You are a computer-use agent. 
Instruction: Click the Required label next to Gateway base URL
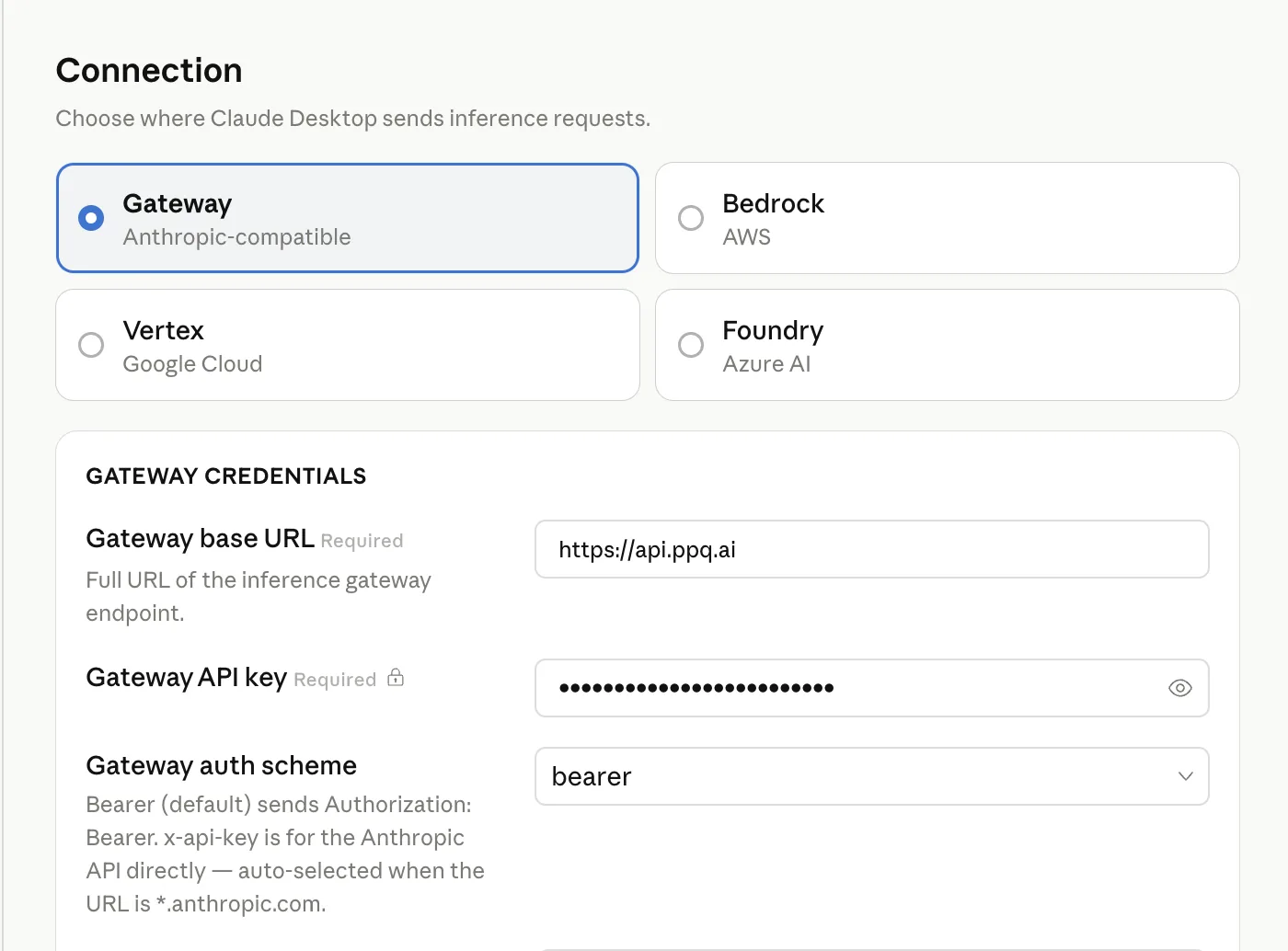pyautogui.click(x=362, y=541)
